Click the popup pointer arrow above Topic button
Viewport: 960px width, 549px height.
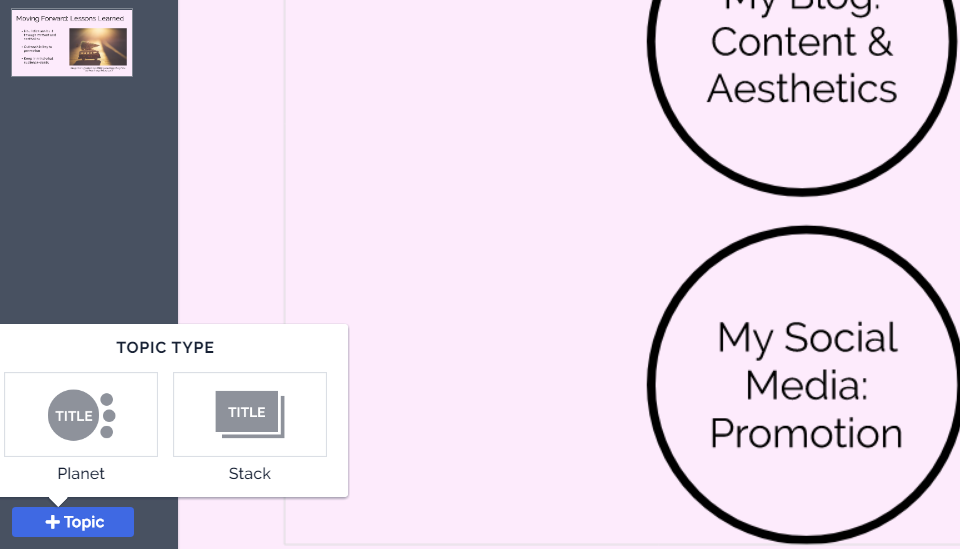pyautogui.click(x=59, y=501)
